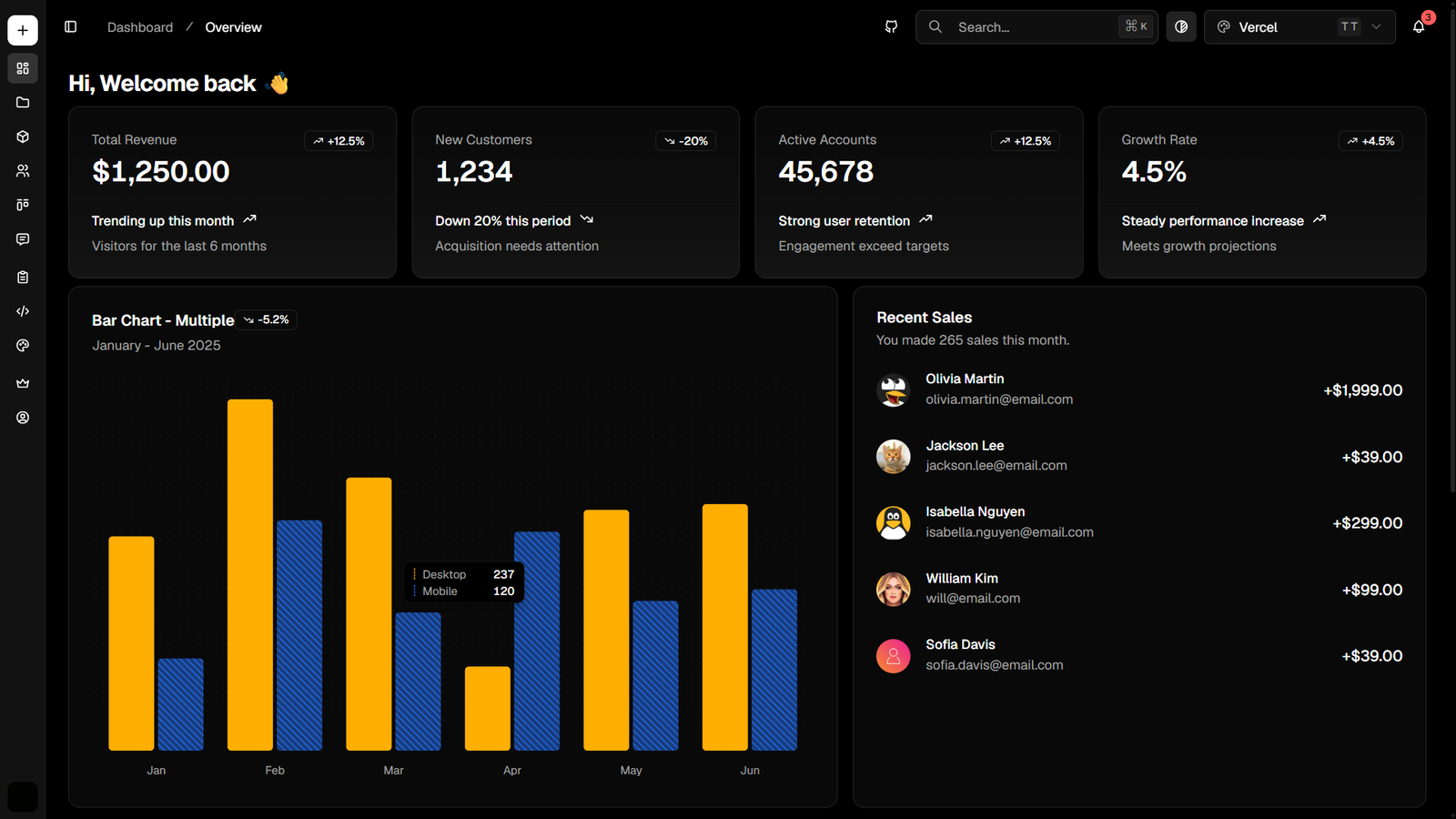Open the chat message icon in sidebar
1456x819 pixels.
(23, 239)
